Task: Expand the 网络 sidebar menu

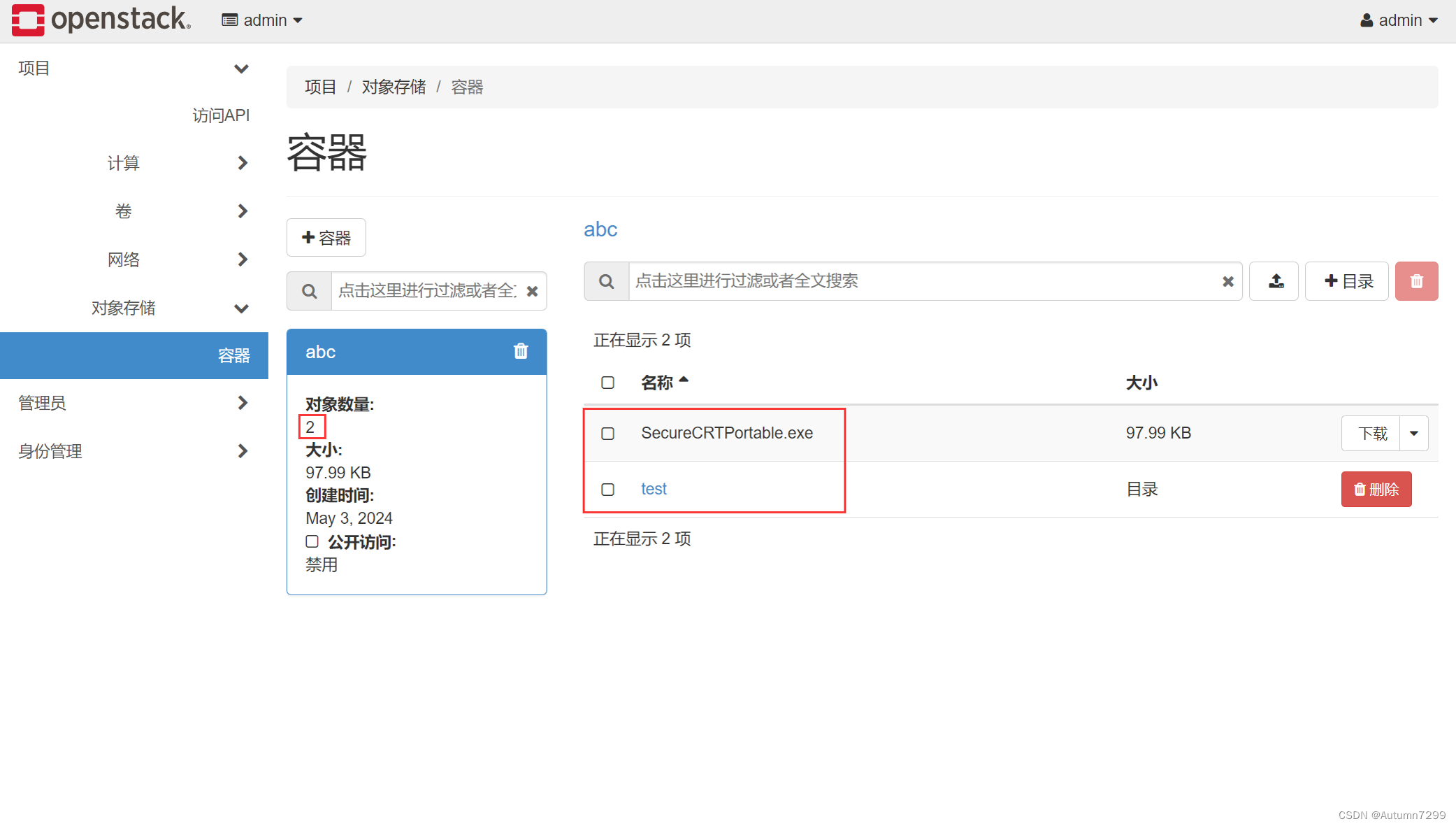Action: (134, 259)
